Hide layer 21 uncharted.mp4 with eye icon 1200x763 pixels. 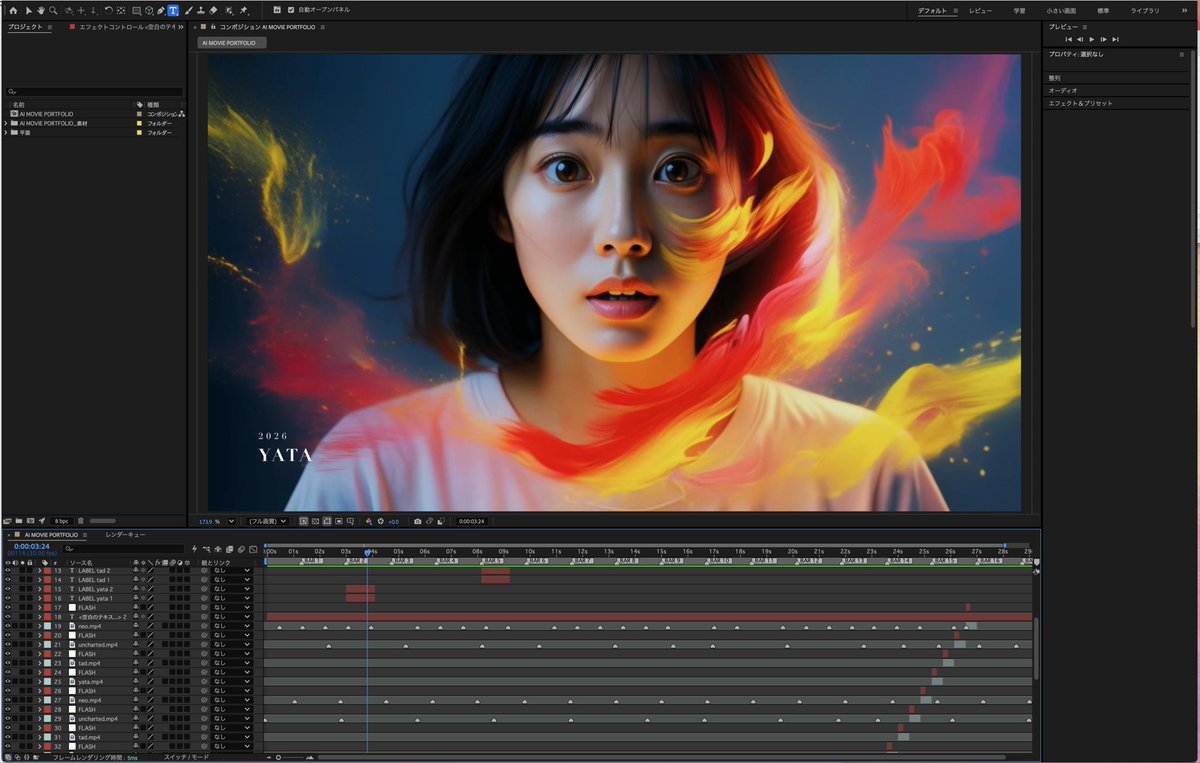pyautogui.click(x=7, y=645)
